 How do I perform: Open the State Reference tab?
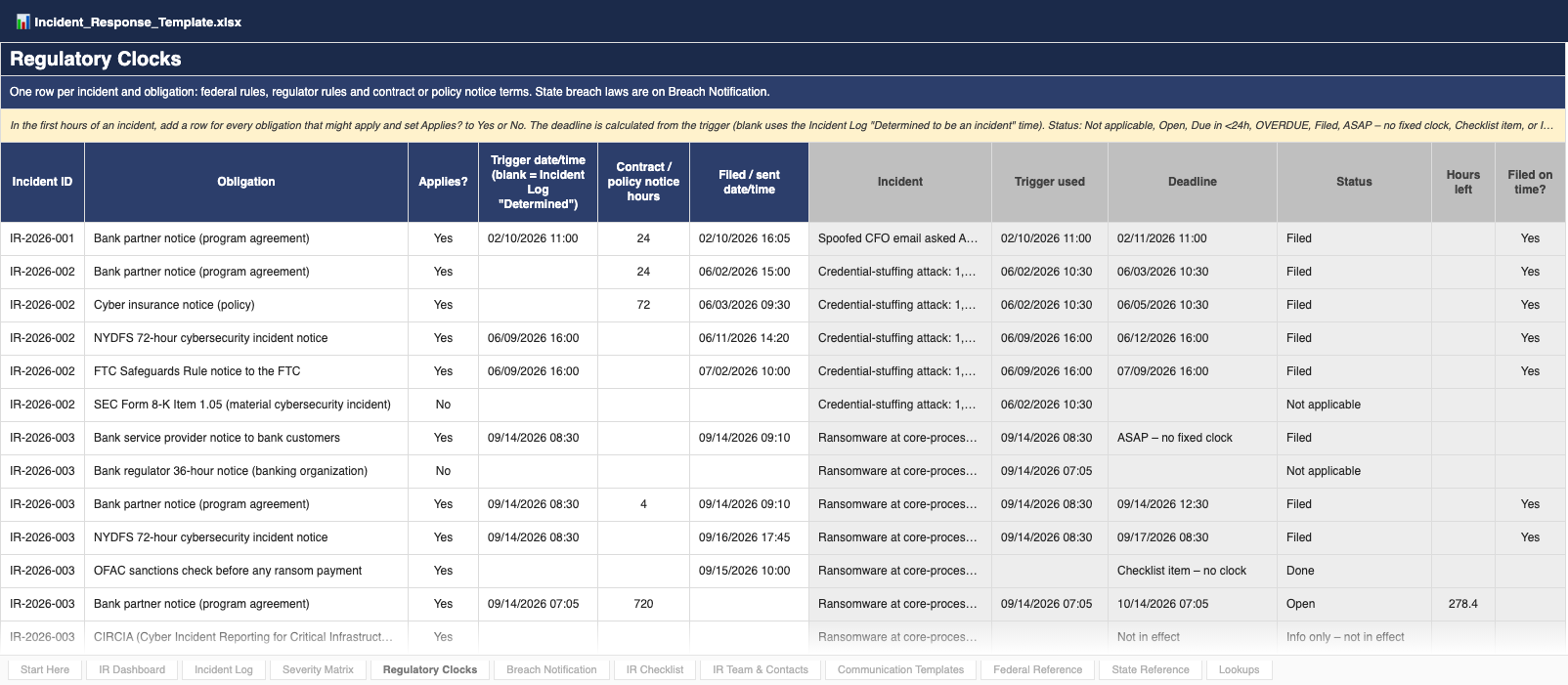1151,669
